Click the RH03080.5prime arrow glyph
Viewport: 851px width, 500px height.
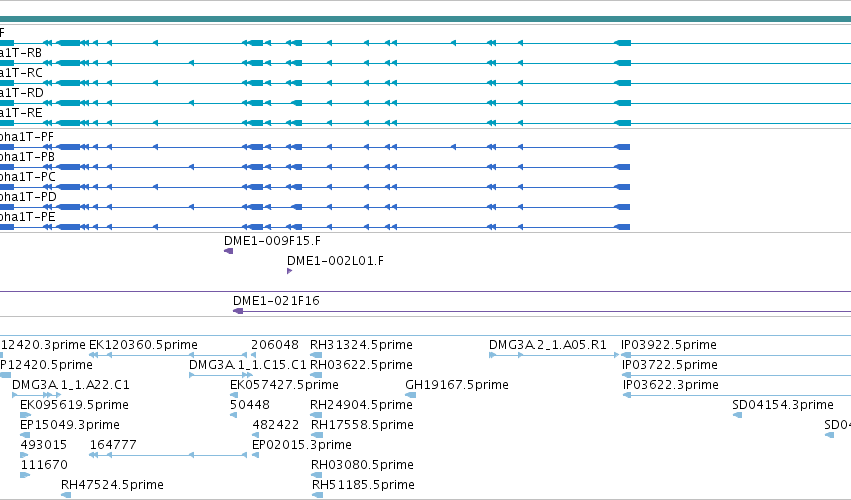click(x=317, y=476)
